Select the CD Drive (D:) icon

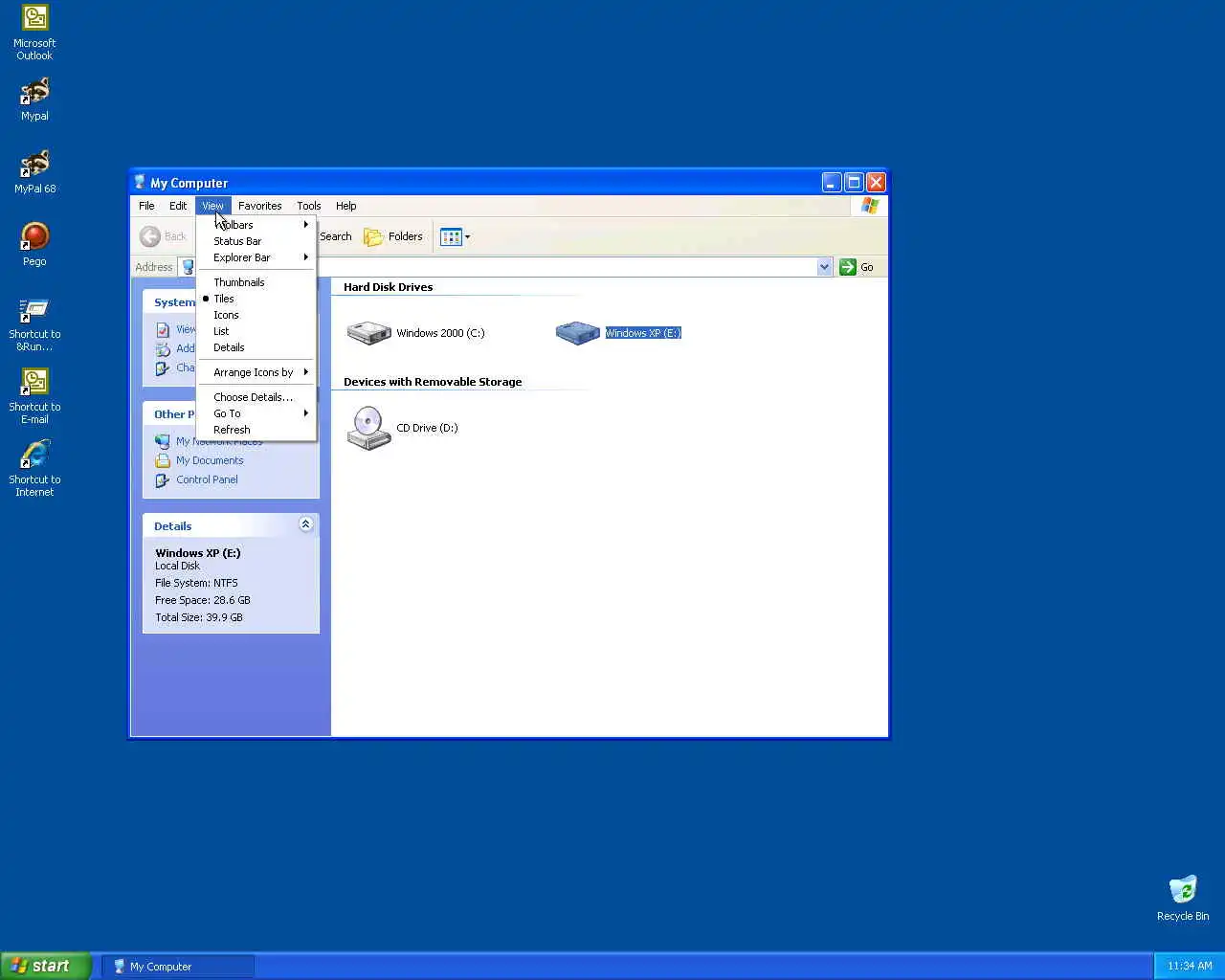368,428
